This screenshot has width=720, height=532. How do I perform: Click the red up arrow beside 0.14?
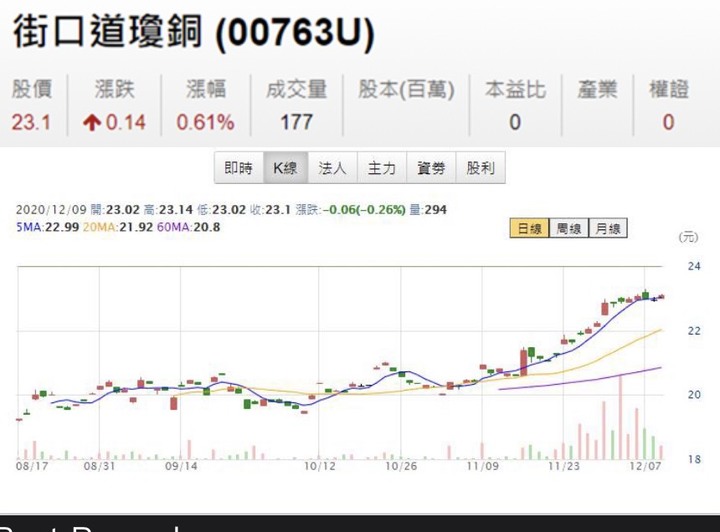92,123
